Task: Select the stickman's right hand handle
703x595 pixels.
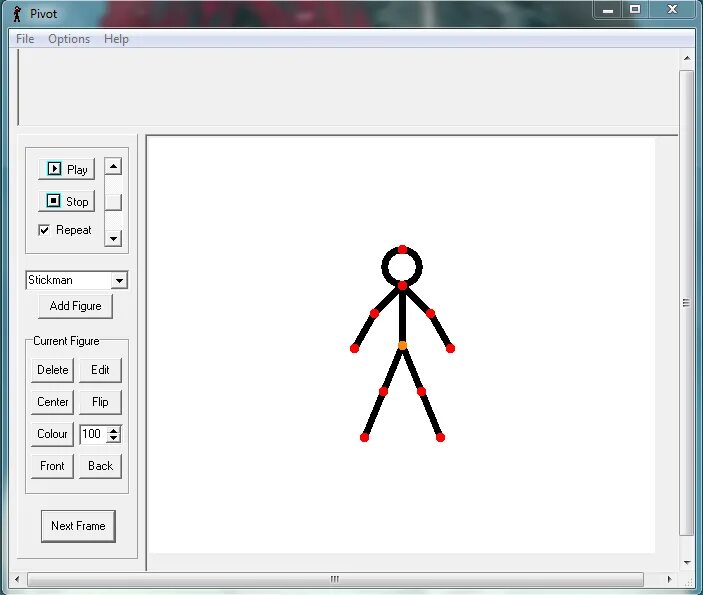Action: (x=450, y=348)
